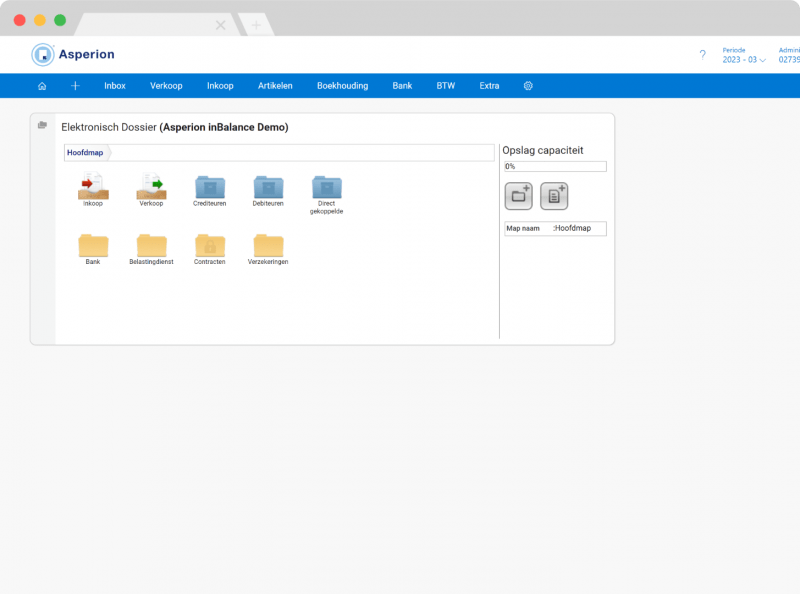Open the Inkoop folder icon
This screenshot has height=594, width=800.
(93, 186)
